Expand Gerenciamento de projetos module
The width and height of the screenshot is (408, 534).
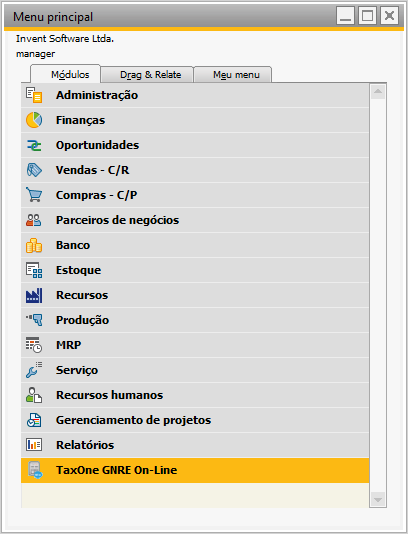coord(195,420)
